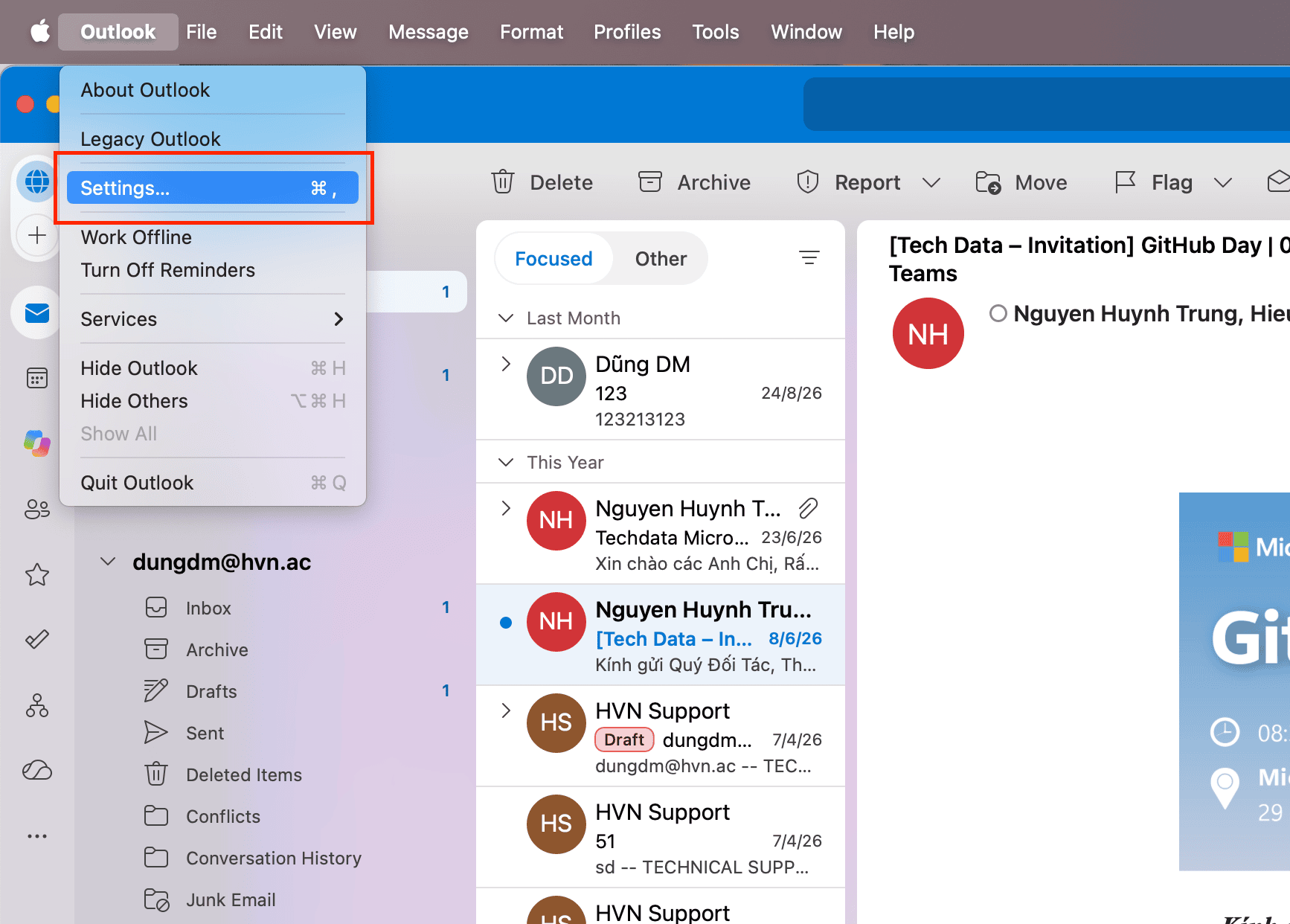This screenshot has width=1290, height=924.
Task: Open the Report dropdown arrow
Action: point(931,183)
